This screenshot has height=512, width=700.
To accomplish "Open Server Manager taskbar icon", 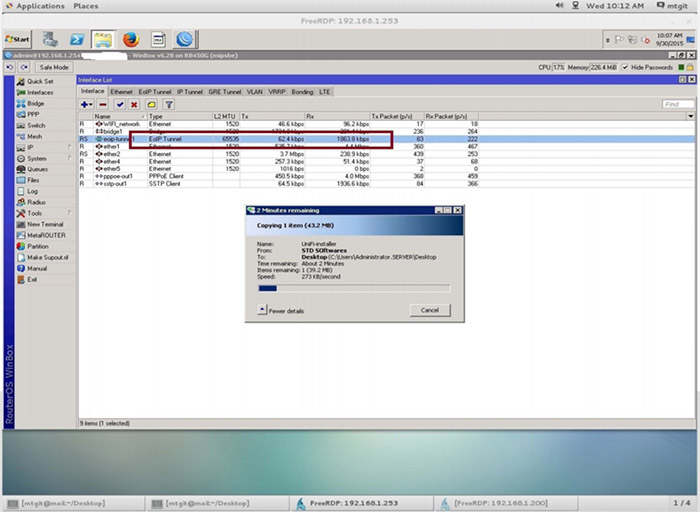I will [x=50, y=40].
